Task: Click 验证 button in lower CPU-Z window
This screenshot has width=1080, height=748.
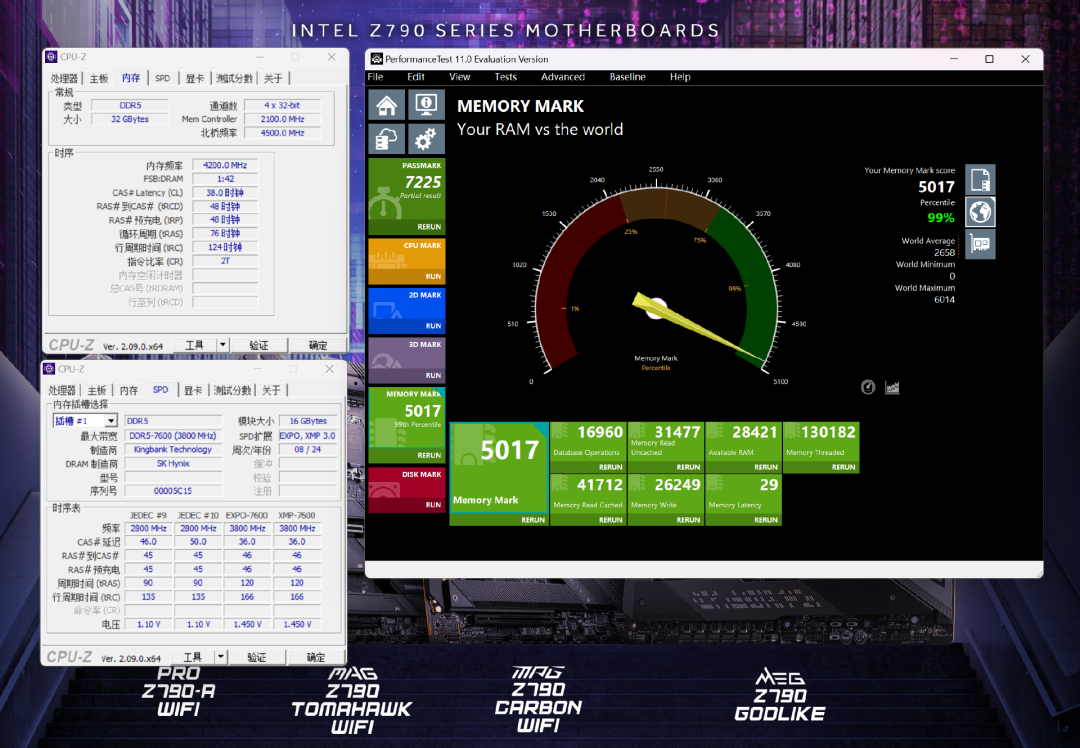Action: coord(257,657)
